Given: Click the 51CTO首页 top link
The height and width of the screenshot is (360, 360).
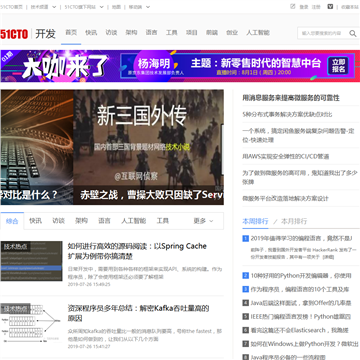Looking at the screenshot, I should pos(11,7).
